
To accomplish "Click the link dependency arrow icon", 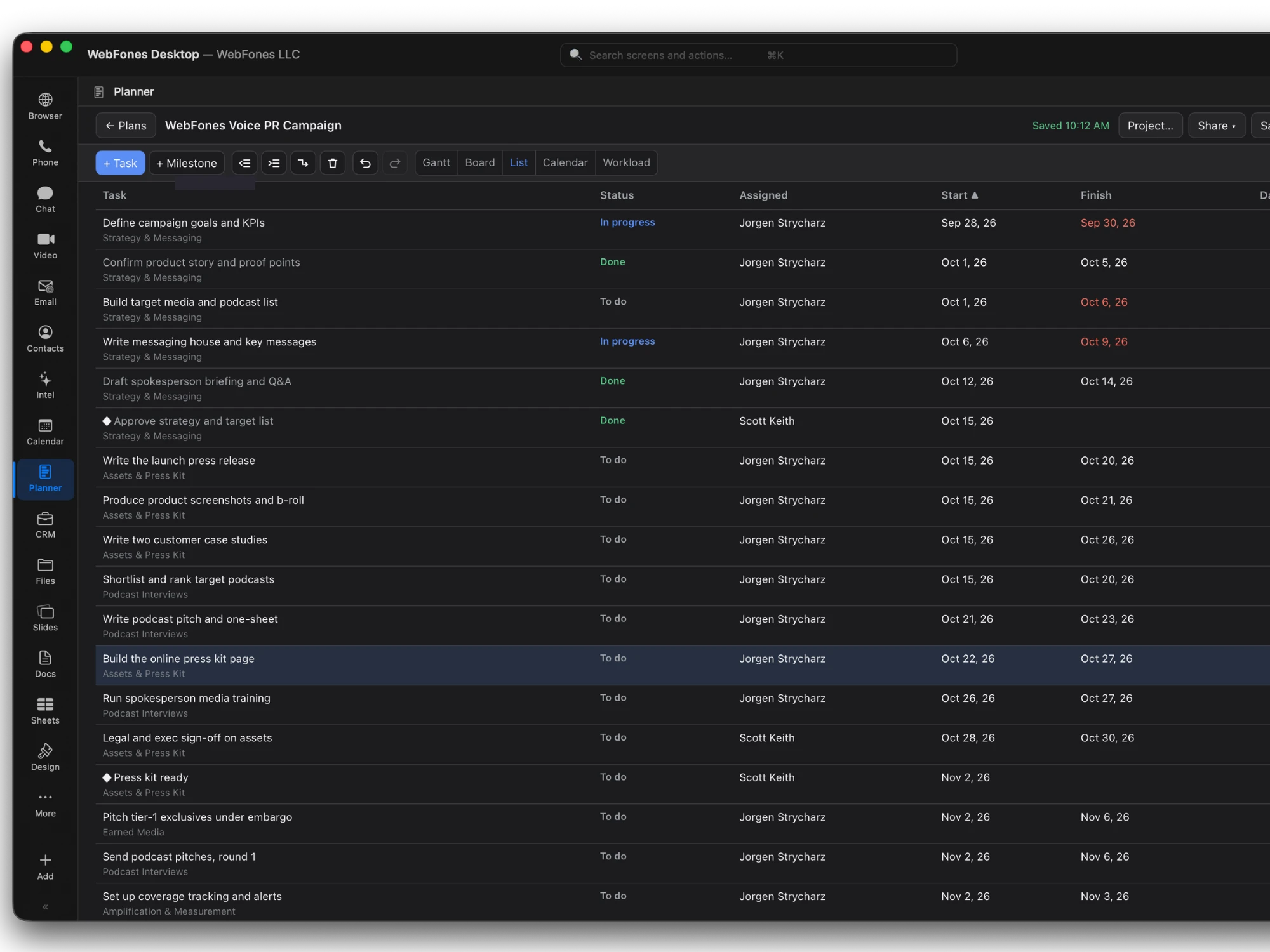I will pos(304,163).
